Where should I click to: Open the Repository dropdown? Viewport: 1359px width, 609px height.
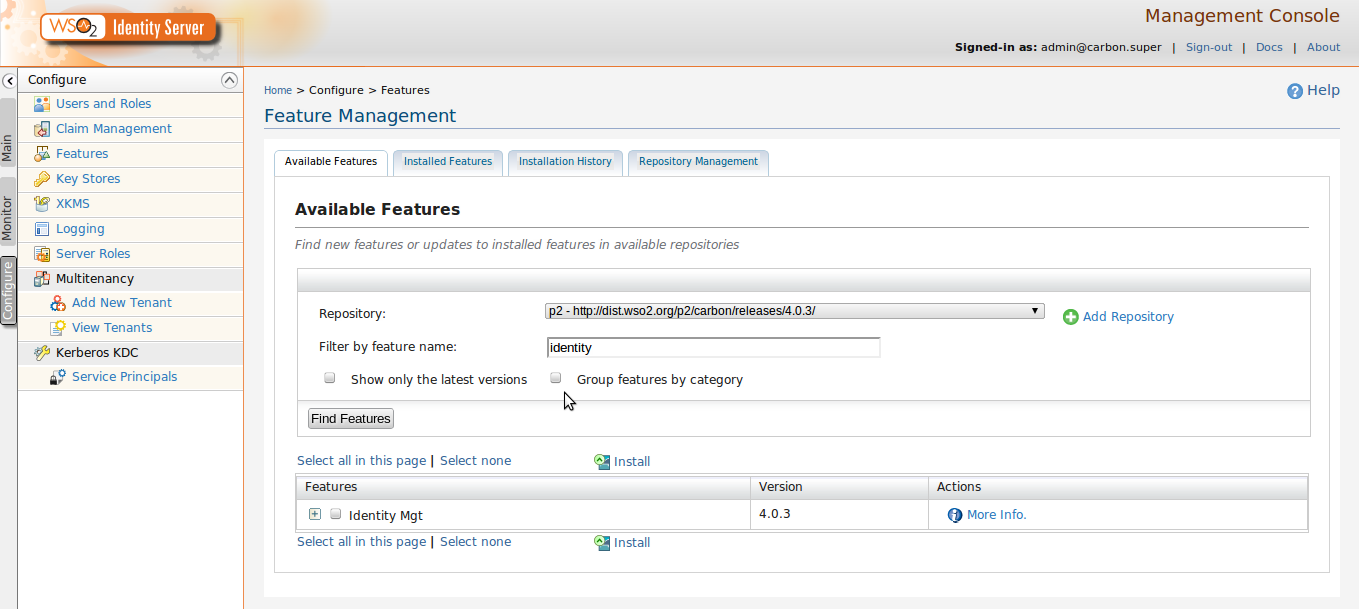point(1035,310)
